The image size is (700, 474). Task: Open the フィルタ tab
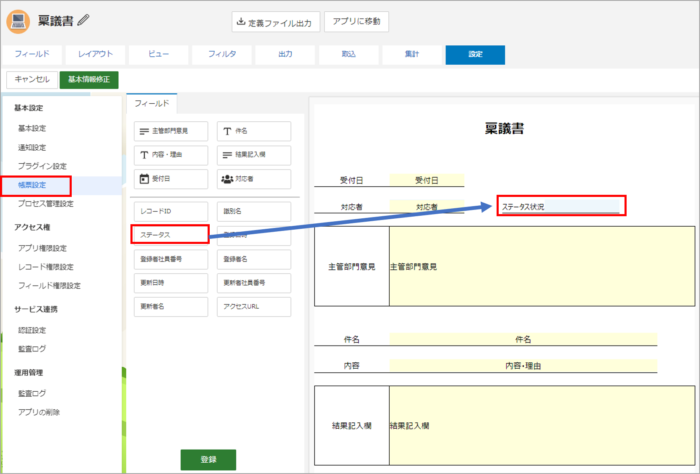click(x=222, y=54)
